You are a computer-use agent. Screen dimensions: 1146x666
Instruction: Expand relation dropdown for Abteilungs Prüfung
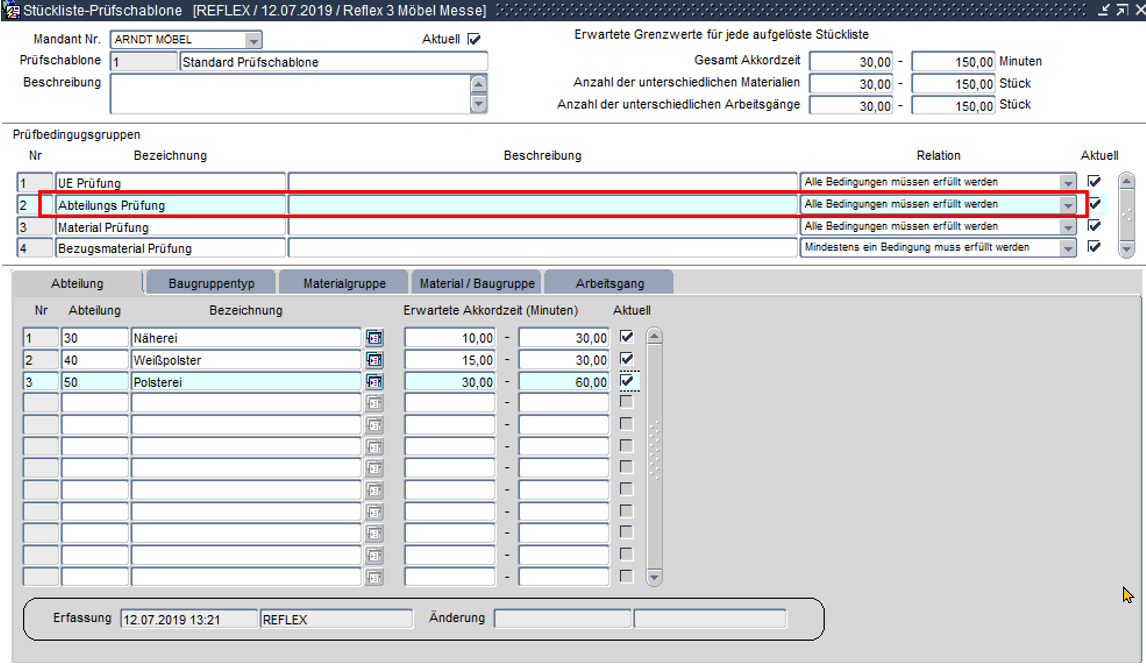(x=1068, y=205)
